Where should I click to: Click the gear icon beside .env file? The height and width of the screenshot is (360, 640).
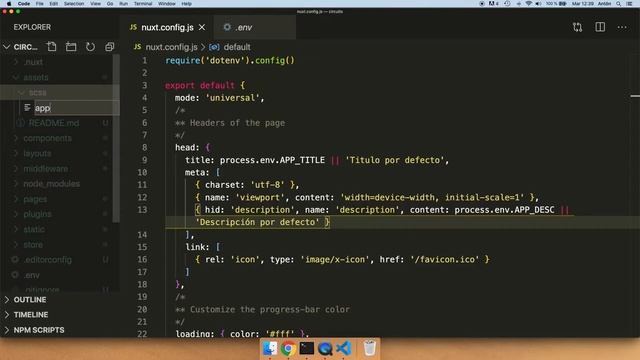point(15,275)
